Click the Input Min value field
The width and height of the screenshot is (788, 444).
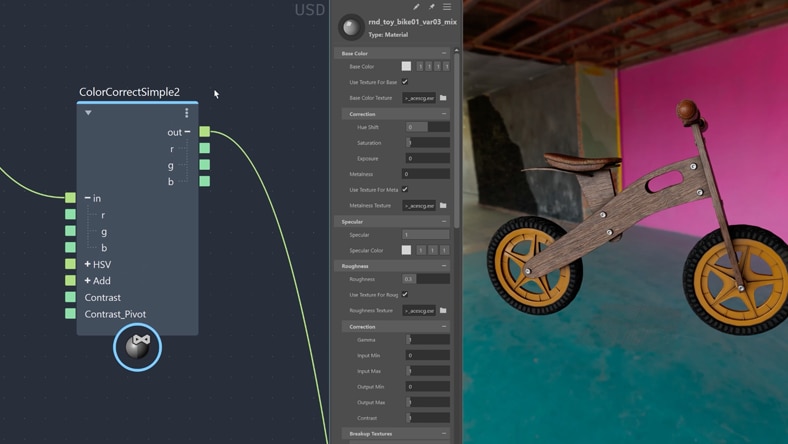click(428, 355)
